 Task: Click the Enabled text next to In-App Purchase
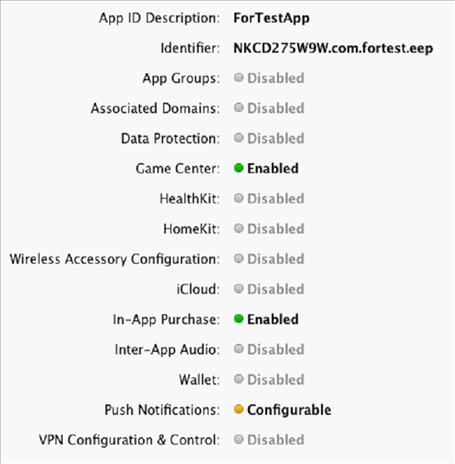tap(273, 319)
